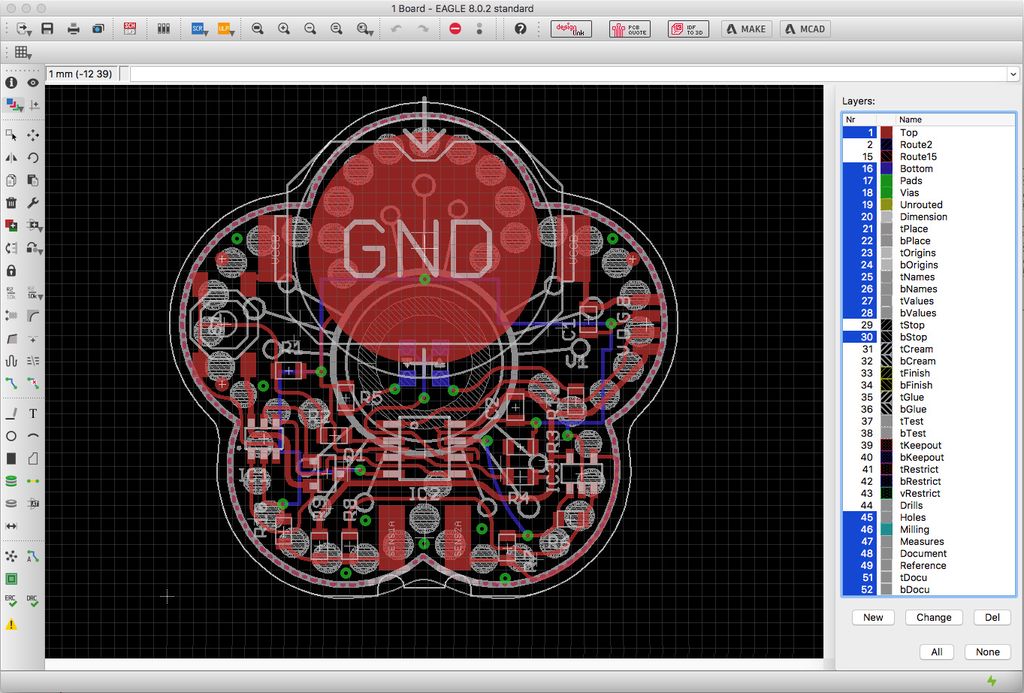Screen dimensions: 1024x693
Task: Run the DRC check
Action: (x=33, y=601)
